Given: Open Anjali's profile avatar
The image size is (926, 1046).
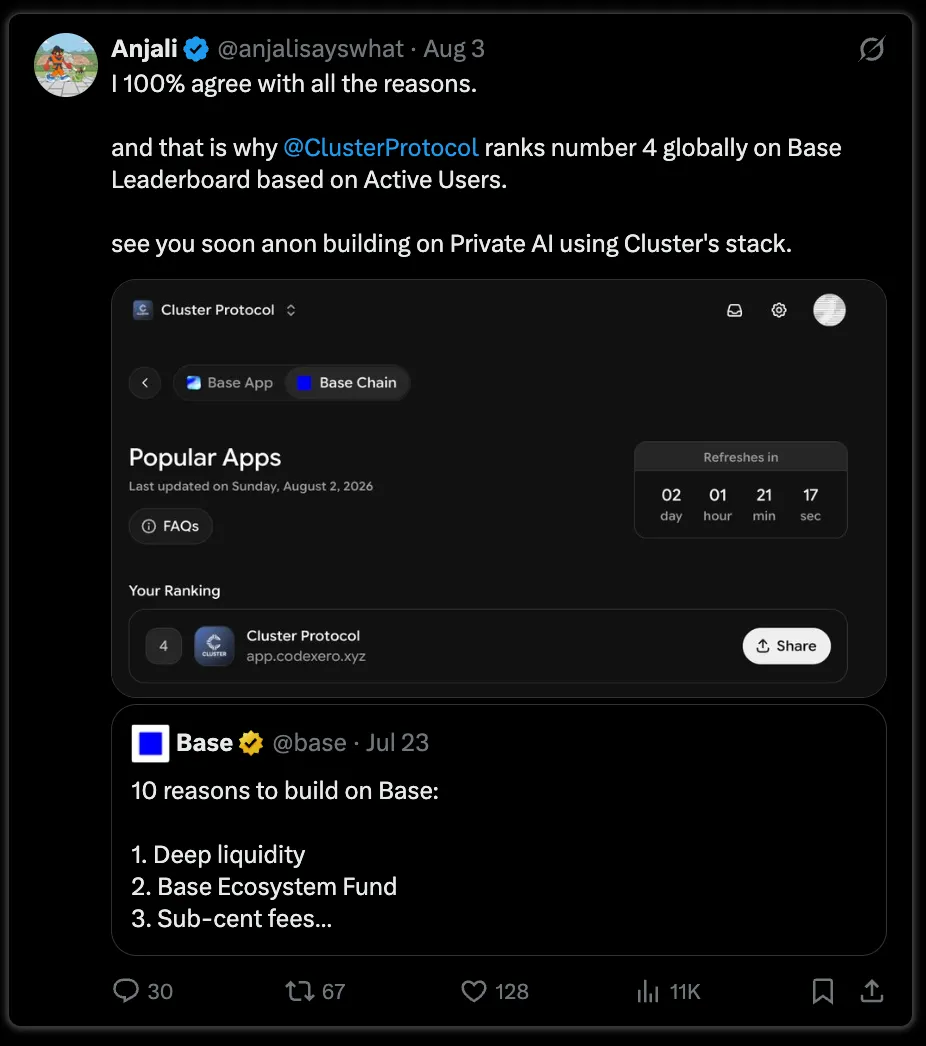Looking at the screenshot, I should (x=66, y=65).
